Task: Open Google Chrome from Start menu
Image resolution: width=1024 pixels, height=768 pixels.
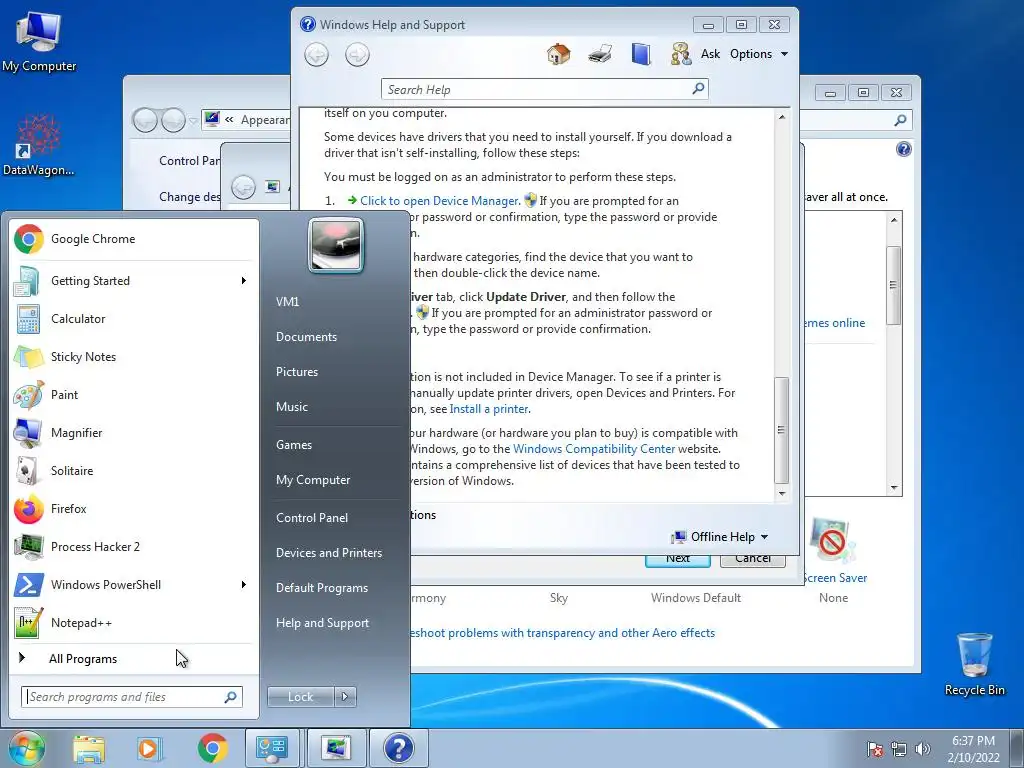Action: (x=134, y=239)
